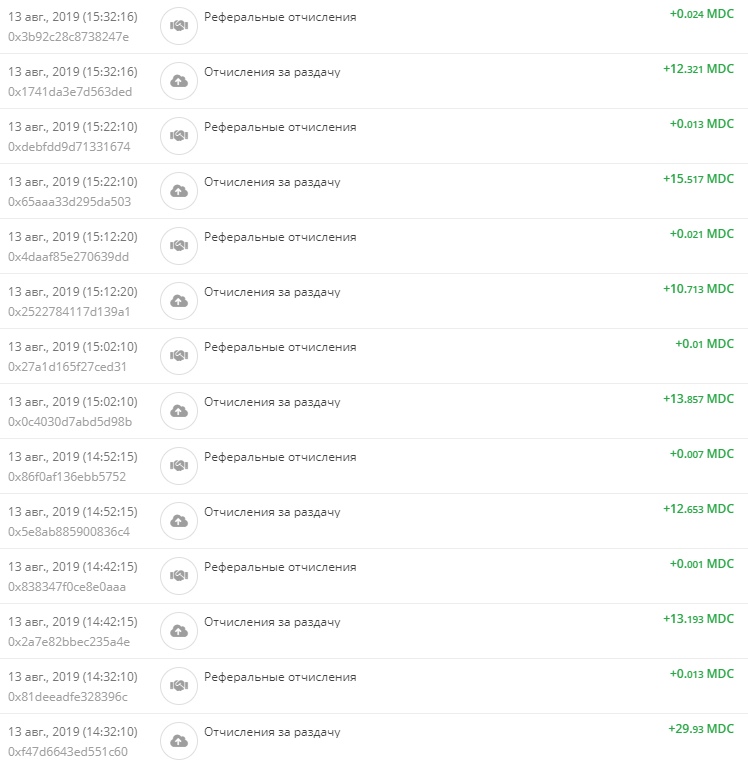Click handshake icon for 0xdebfdd9d71331674 row
This screenshot has width=748, height=768.
[179, 136]
